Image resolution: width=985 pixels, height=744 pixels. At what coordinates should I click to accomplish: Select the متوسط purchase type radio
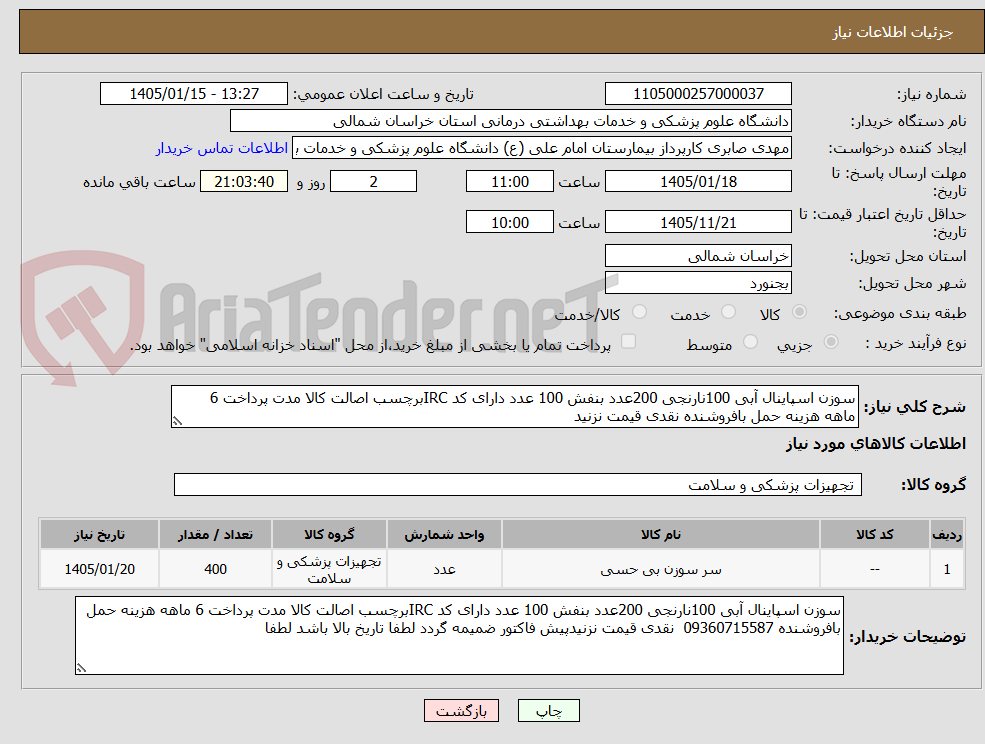coord(750,342)
